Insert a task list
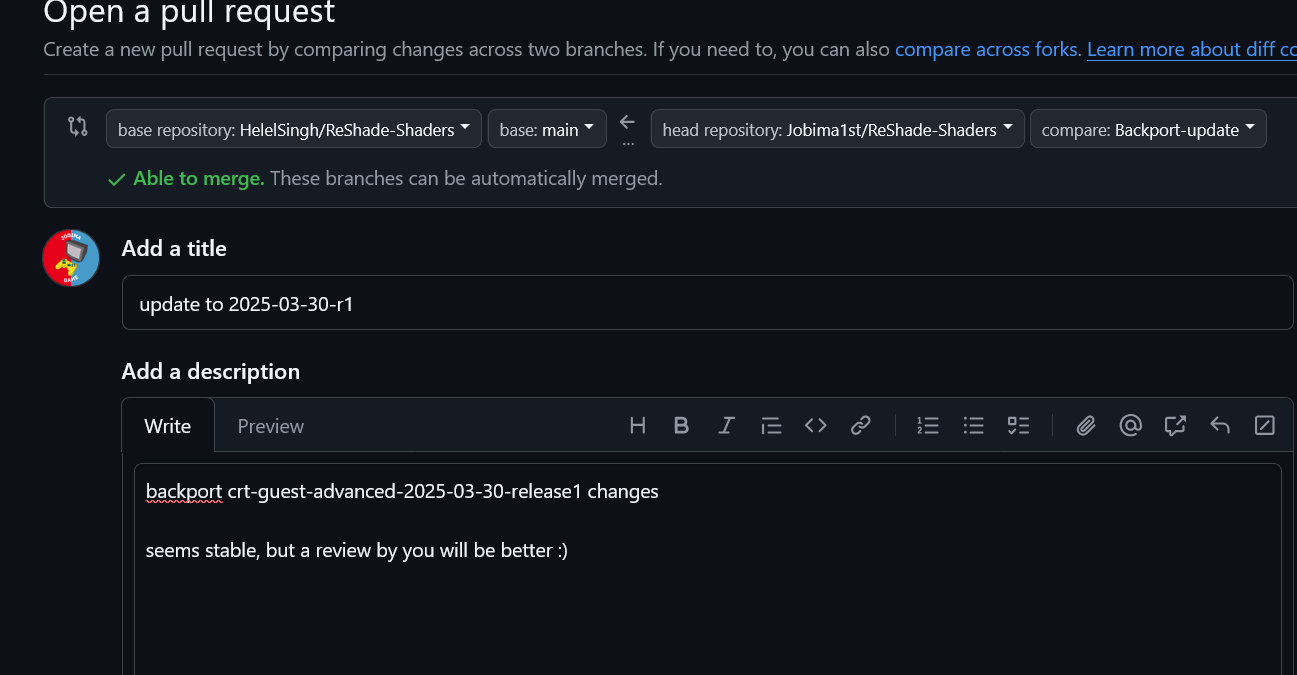The image size is (1297, 675). tap(1018, 426)
